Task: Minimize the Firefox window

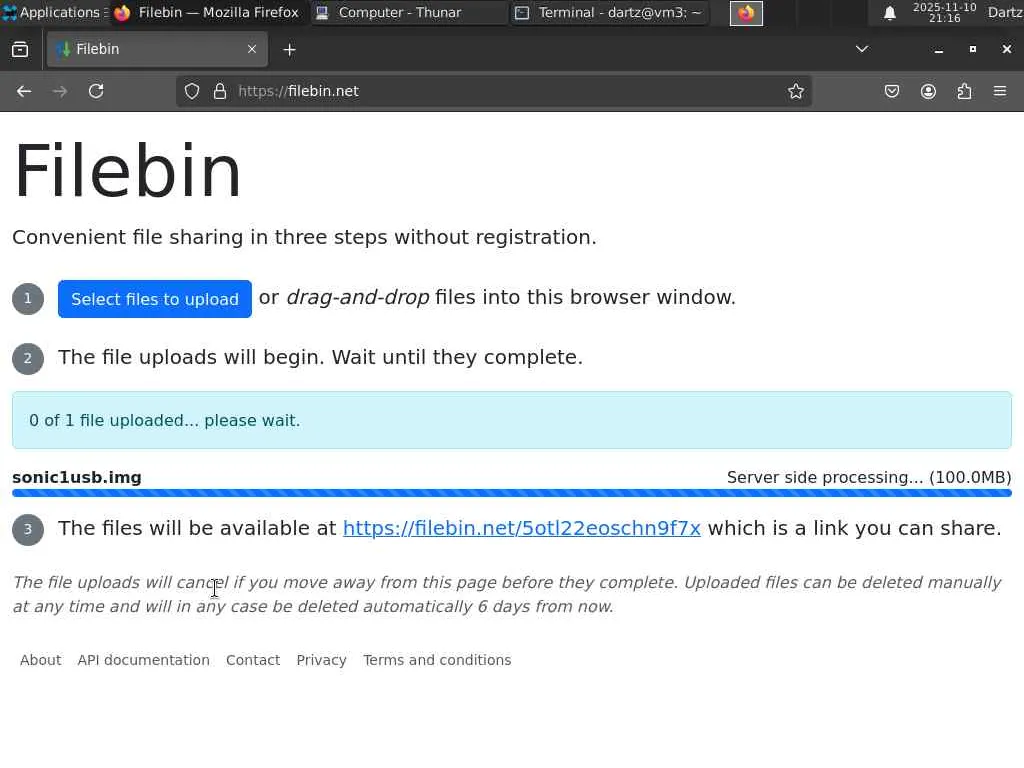Action: point(938,50)
